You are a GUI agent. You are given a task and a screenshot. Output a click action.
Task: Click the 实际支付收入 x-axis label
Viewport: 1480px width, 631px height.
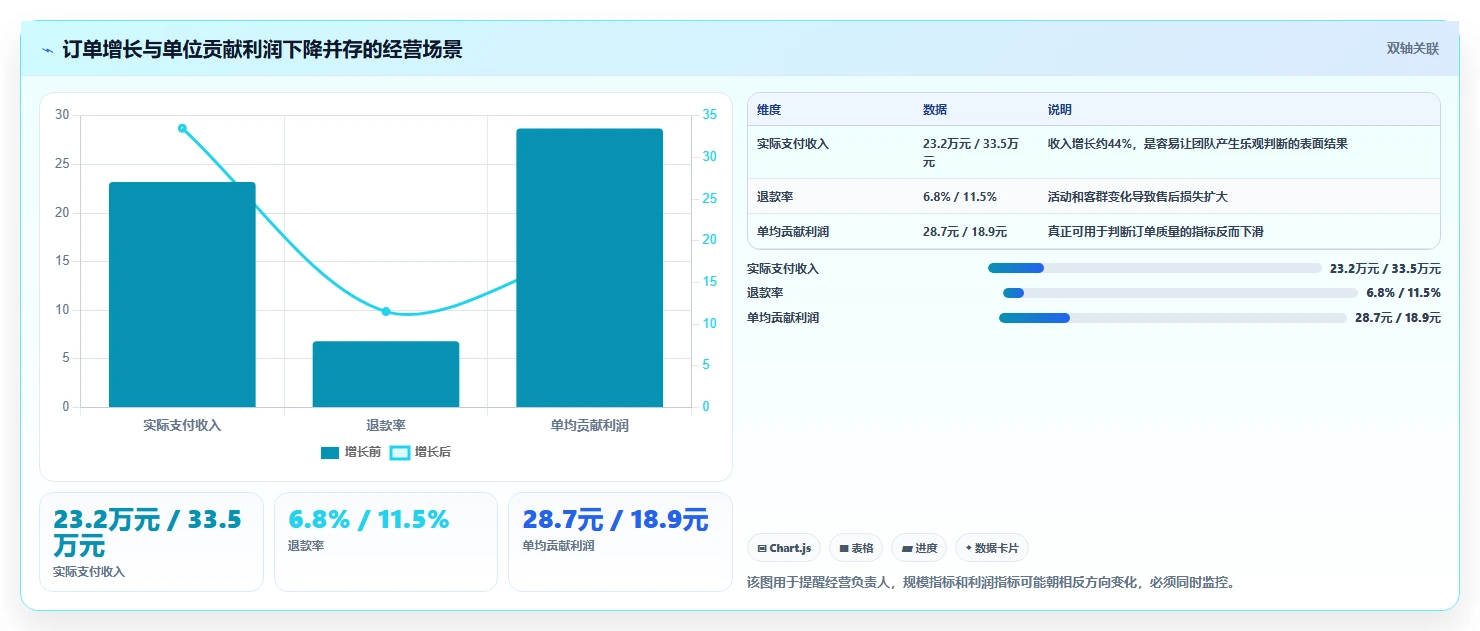coord(182,425)
